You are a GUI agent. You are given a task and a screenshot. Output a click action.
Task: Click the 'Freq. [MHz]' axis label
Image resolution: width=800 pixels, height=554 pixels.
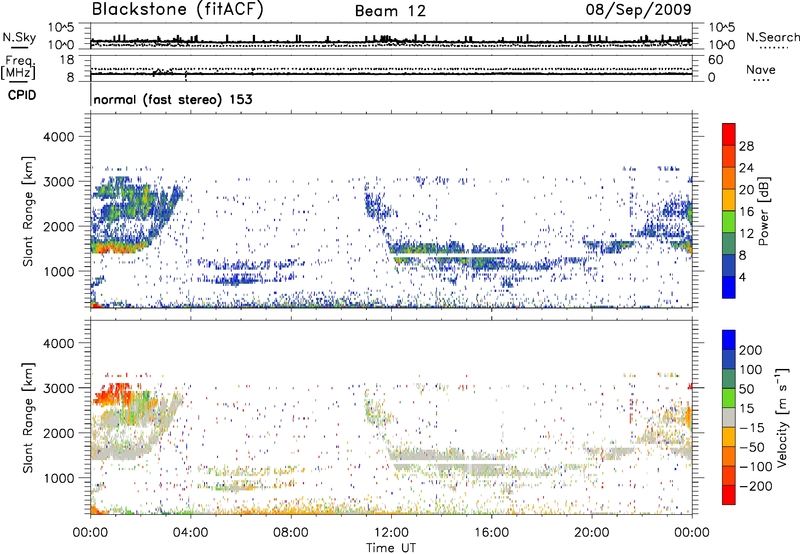pos(18,67)
